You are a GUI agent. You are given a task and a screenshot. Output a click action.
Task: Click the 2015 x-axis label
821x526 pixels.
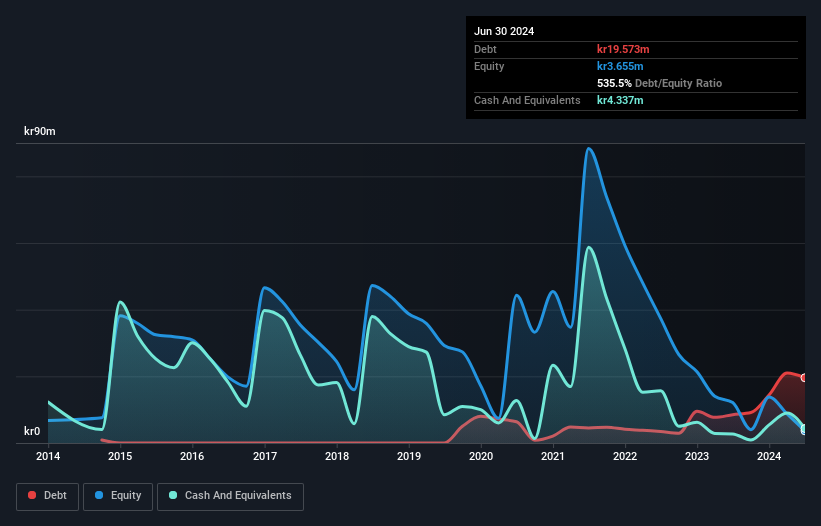(x=120, y=456)
